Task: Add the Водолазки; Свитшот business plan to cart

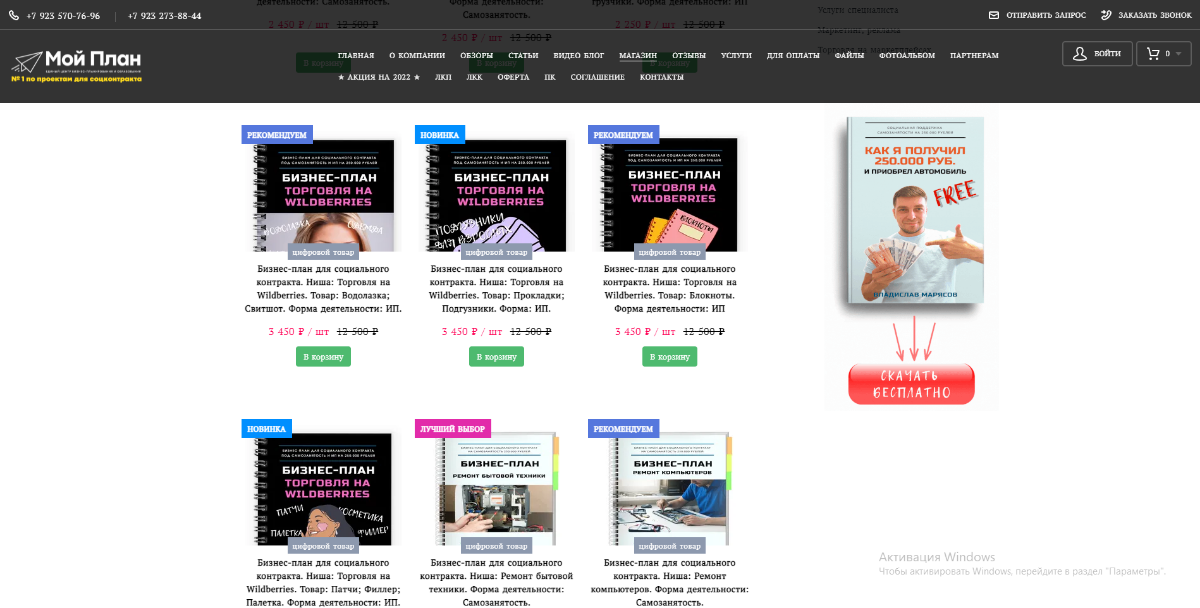Action: point(323,356)
